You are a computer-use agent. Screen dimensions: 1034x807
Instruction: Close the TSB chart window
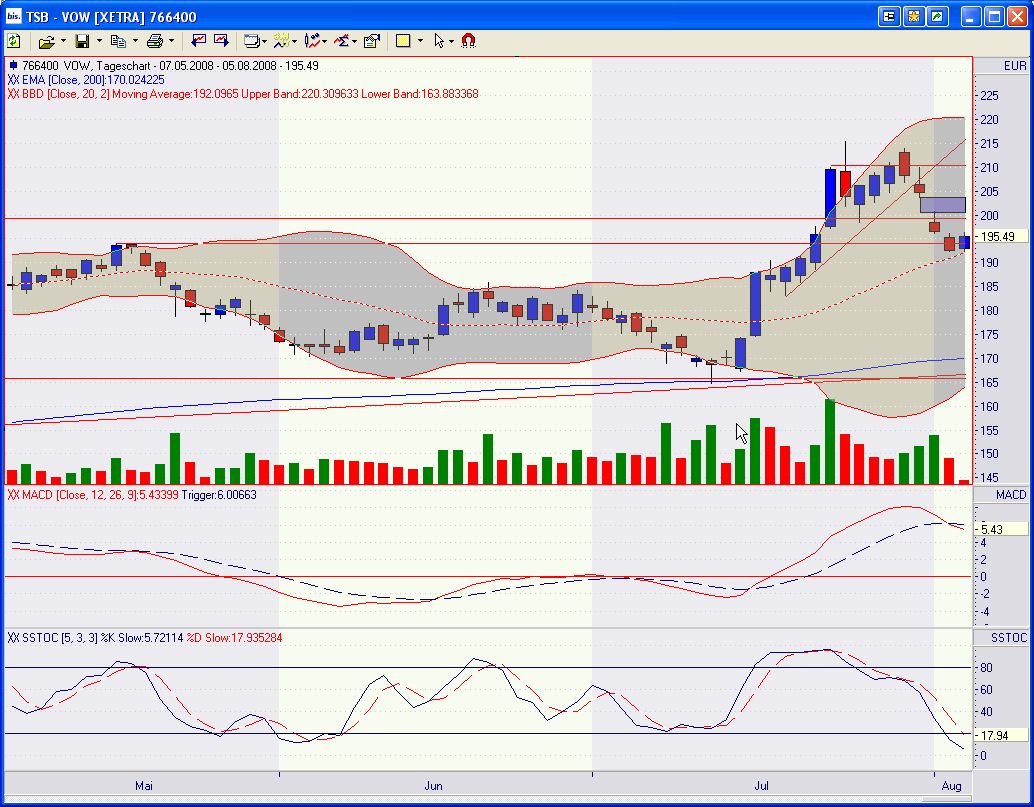point(1018,16)
